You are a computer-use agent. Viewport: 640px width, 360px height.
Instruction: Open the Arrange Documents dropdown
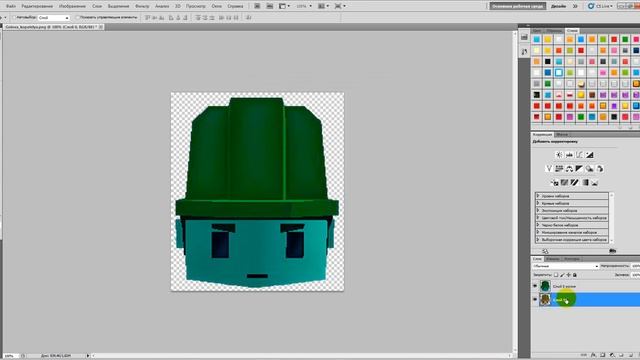[324, 6]
